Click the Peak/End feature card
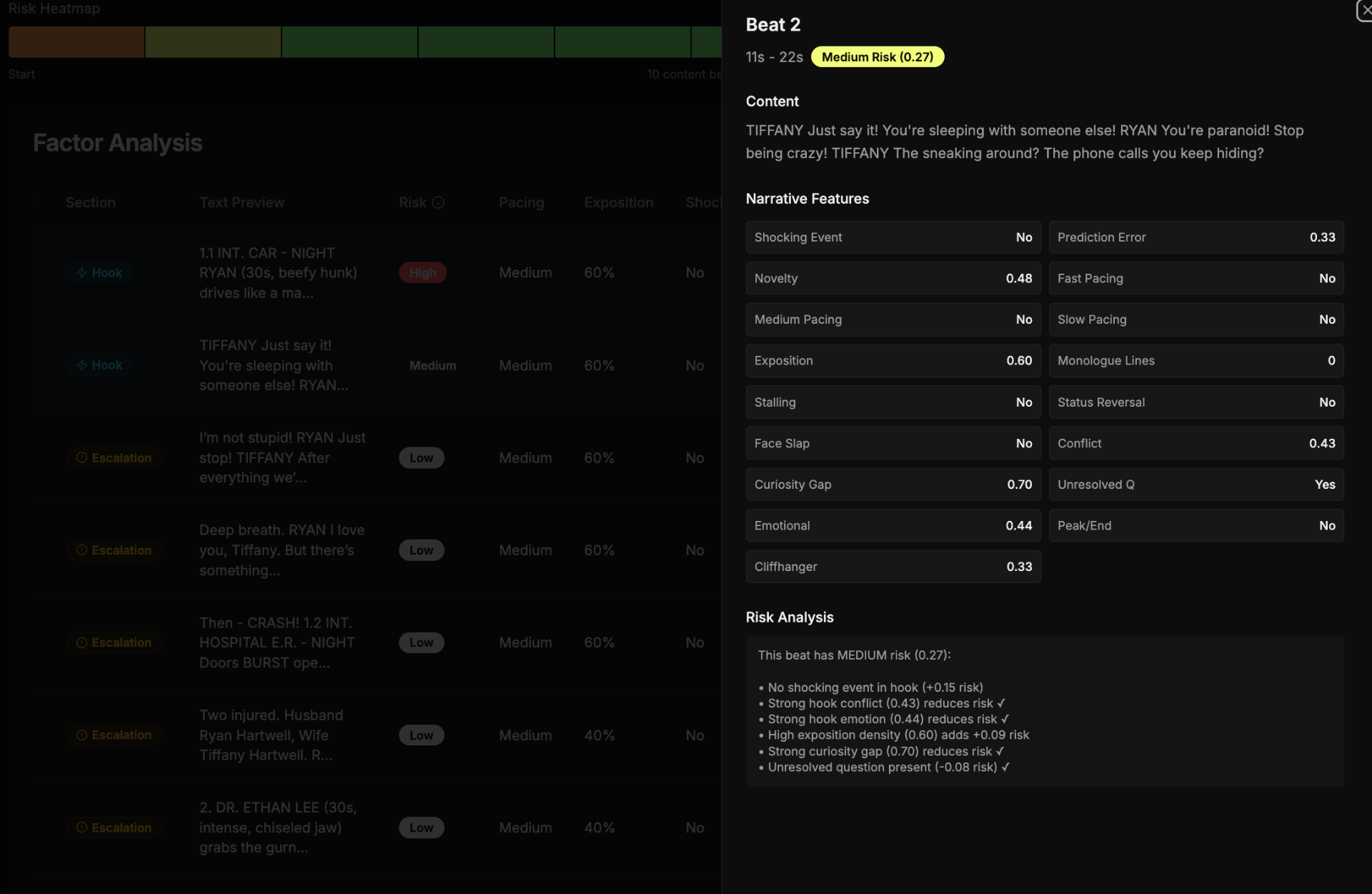Viewport: 1372px width, 894px height. click(x=1196, y=525)
